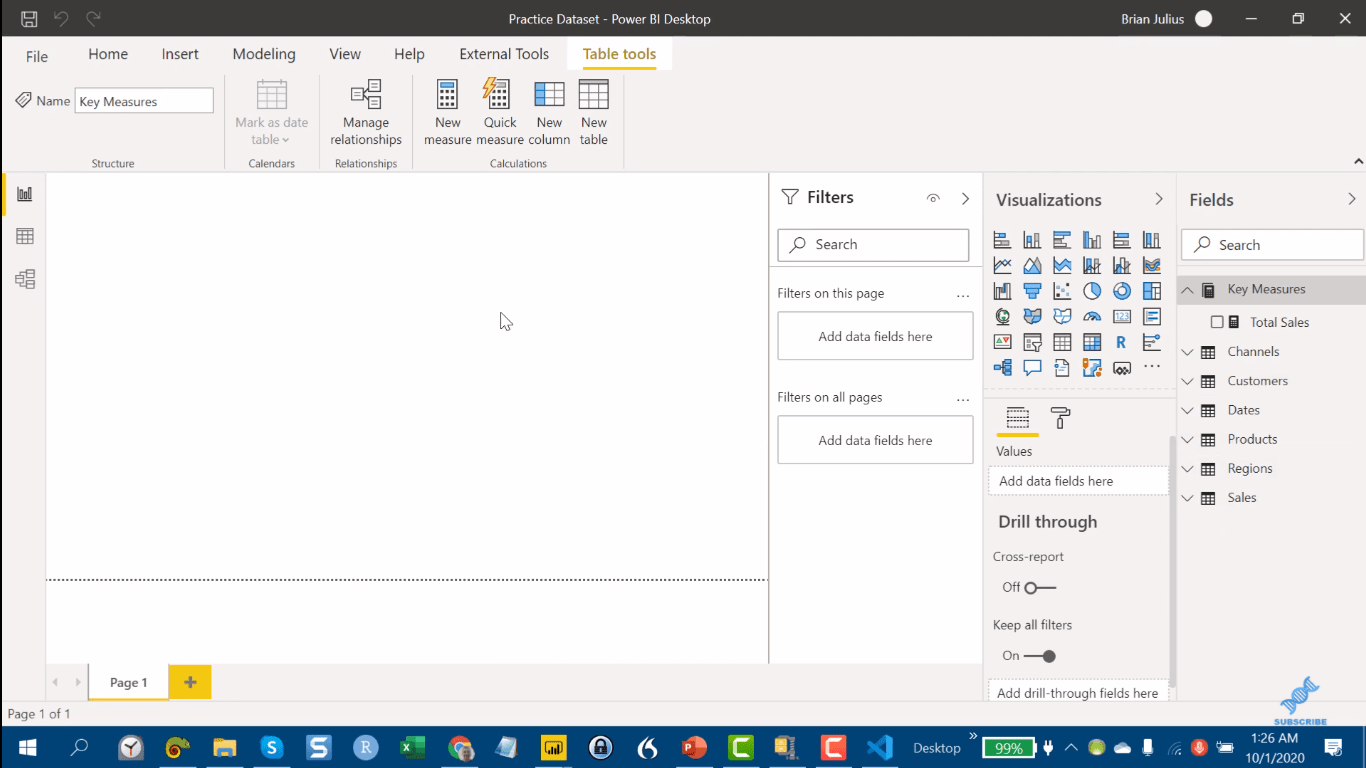Image resolution: width=1366 pixels, height=768 pixels.
Task: Select the Funnel visualization
Action: point(1032,291)
